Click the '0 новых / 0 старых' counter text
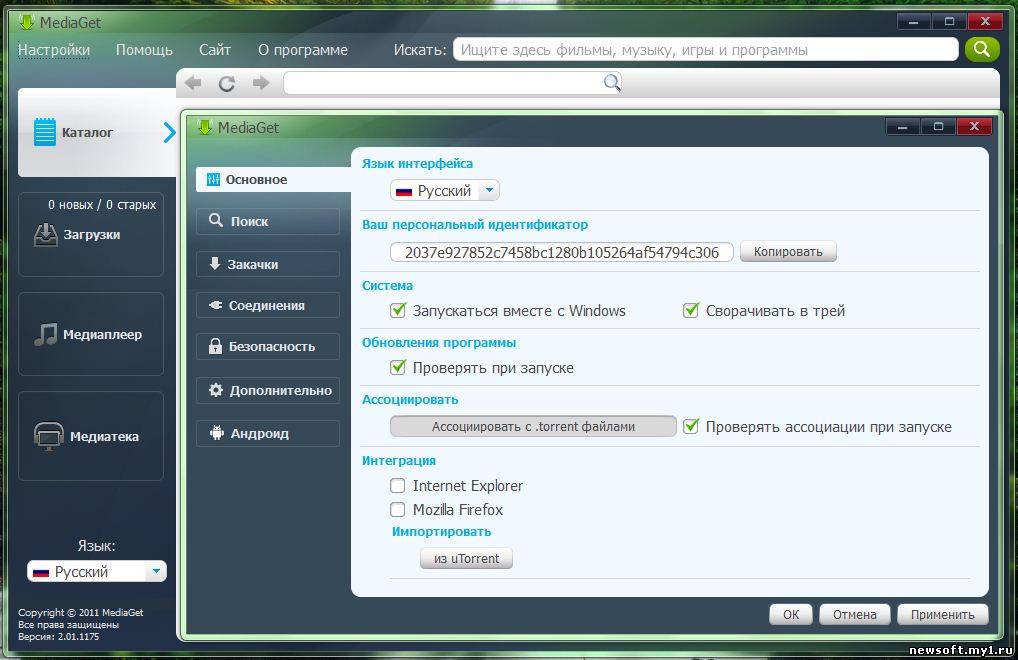 click(x=102, y=204)
